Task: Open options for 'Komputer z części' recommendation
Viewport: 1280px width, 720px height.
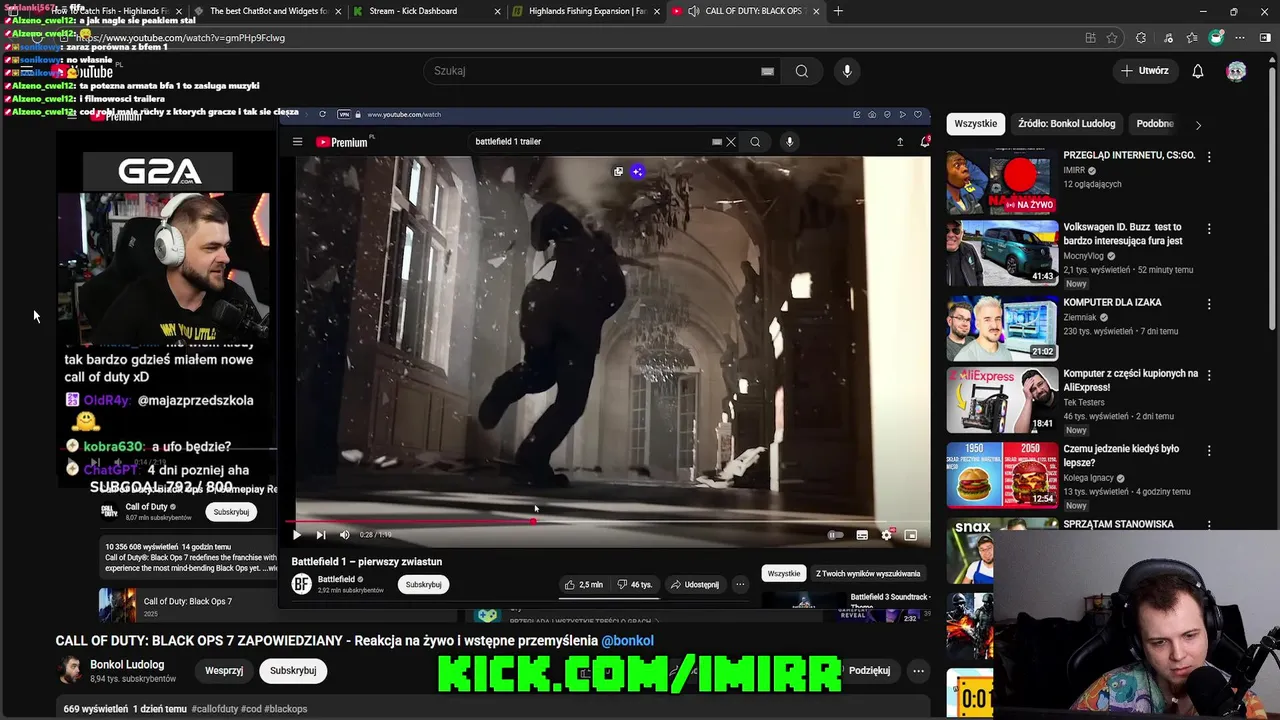Action: [x=1209, y=375]
